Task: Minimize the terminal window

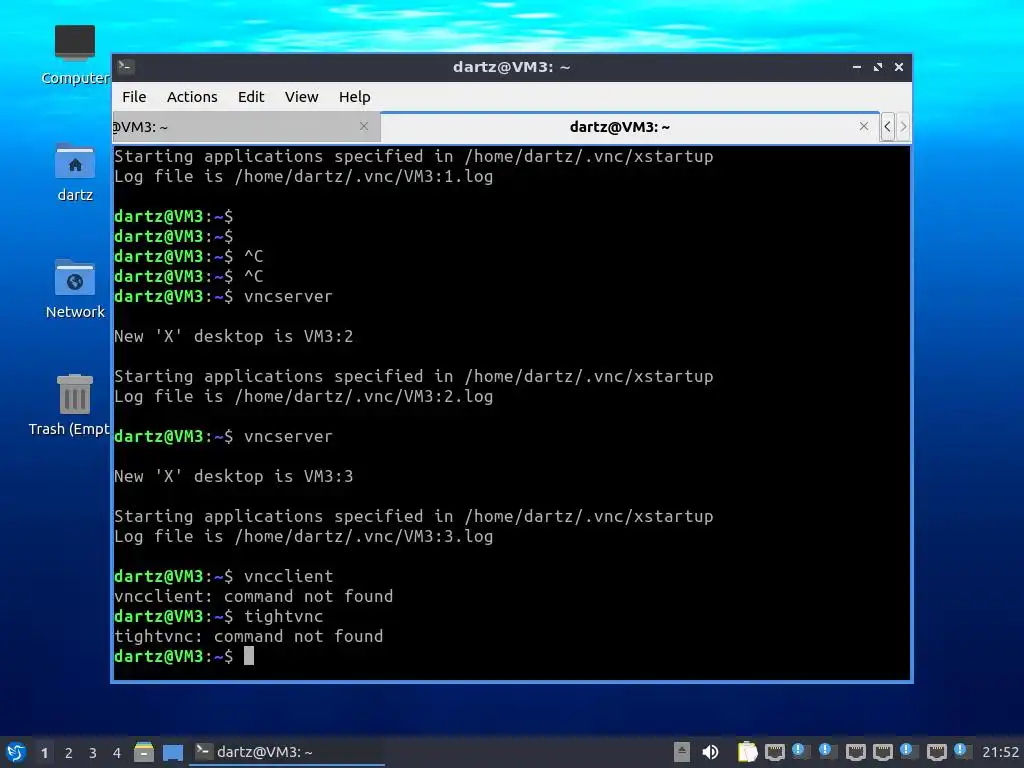Action: [857, 67]
